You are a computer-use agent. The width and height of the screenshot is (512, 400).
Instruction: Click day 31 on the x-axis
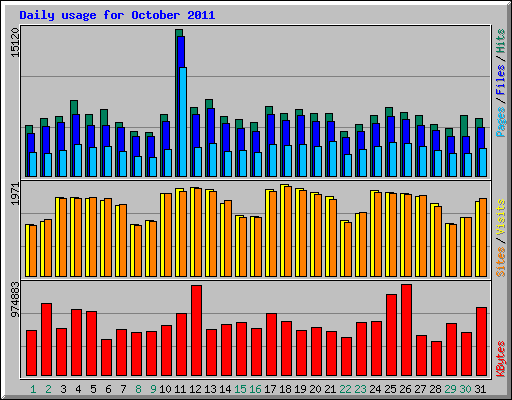click(x=480, y=389)
